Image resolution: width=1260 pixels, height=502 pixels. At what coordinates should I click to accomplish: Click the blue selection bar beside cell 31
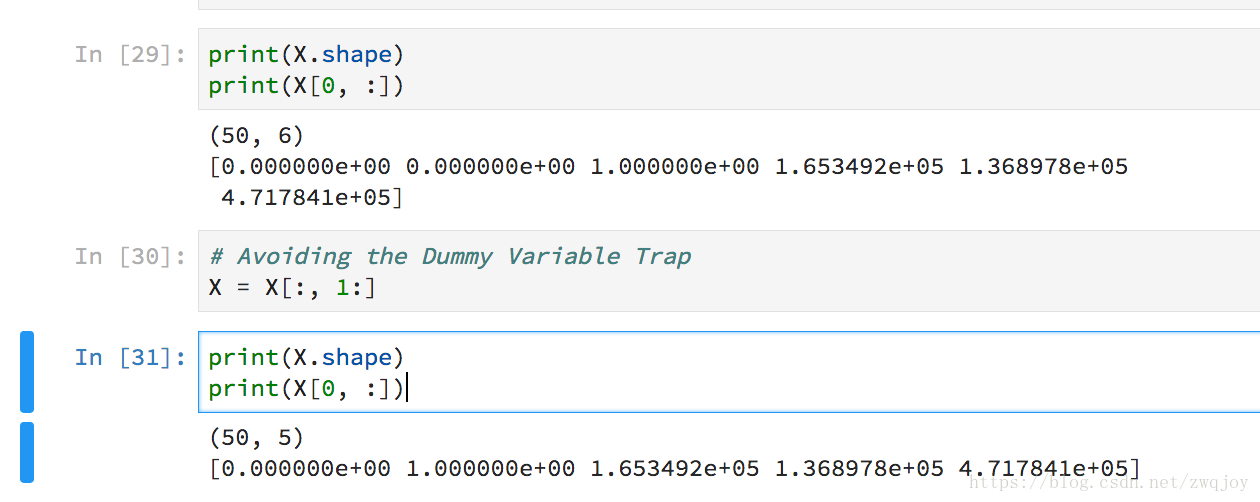click(27, 372)
